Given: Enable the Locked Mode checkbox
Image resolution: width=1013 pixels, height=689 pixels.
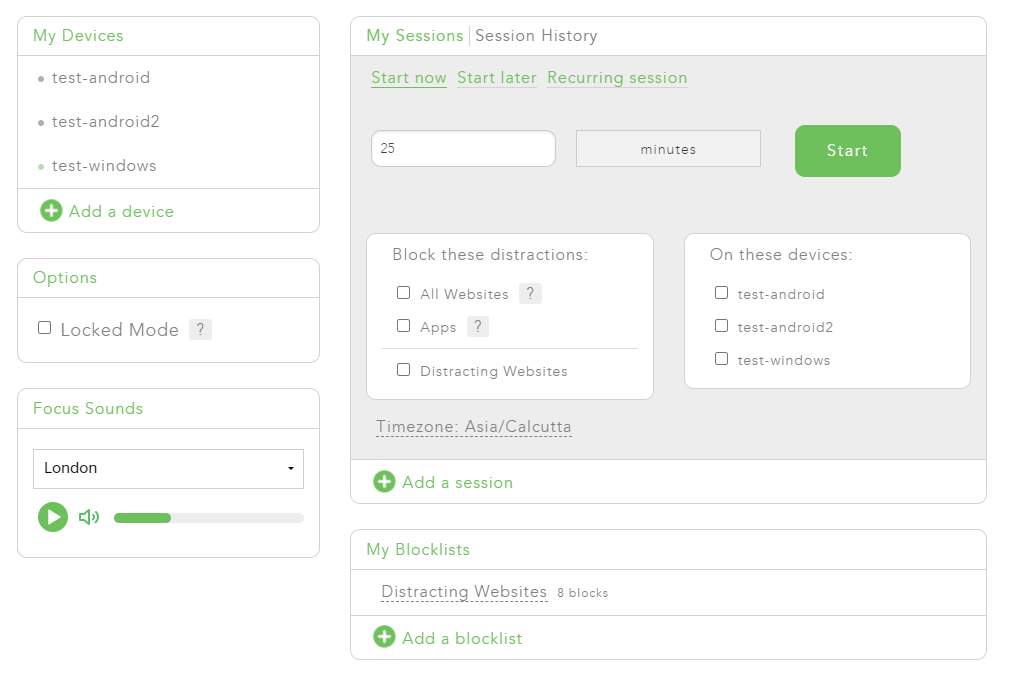Looking at the screenshot, I should [44, 328].
